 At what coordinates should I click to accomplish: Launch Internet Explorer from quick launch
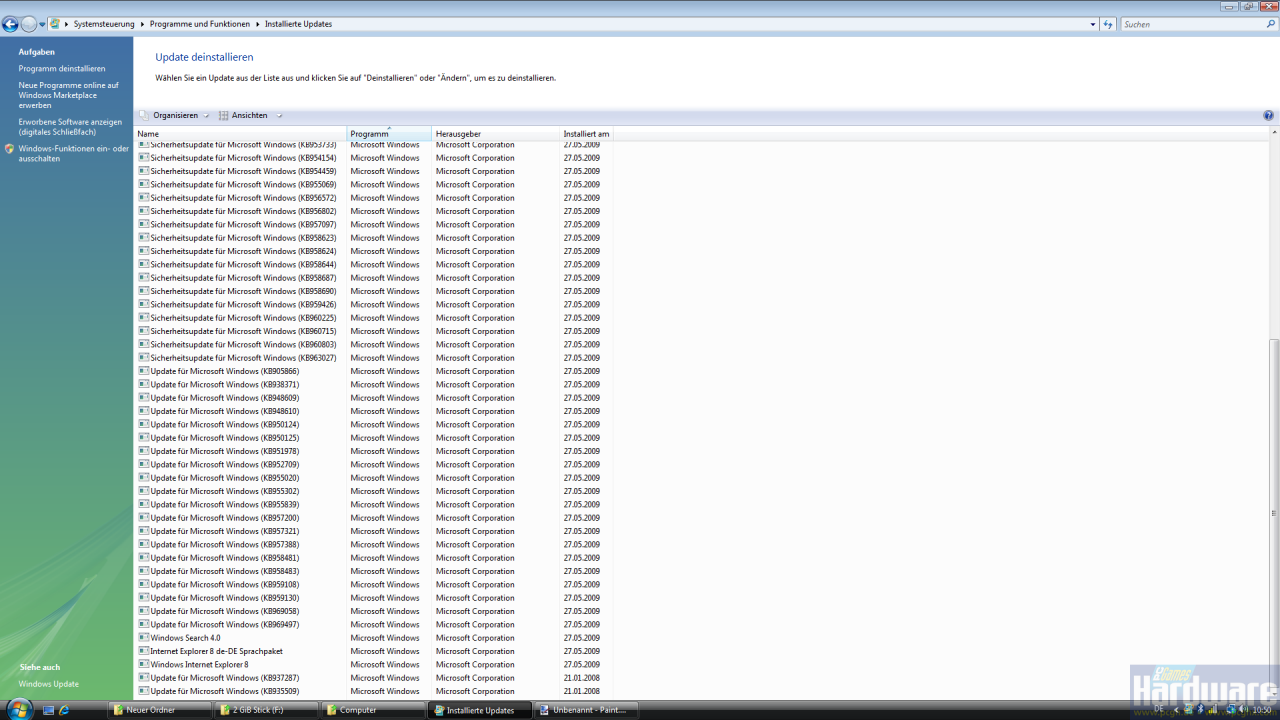64,710
